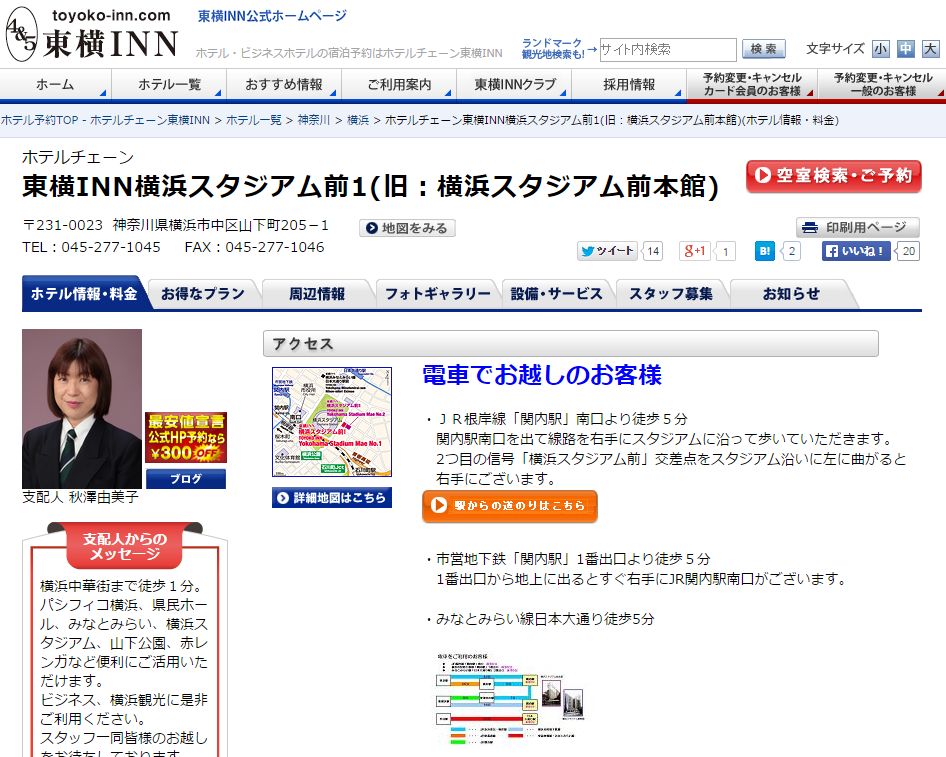Set text size to 大 (large)

pyautogui.click(x=930, y=49)
